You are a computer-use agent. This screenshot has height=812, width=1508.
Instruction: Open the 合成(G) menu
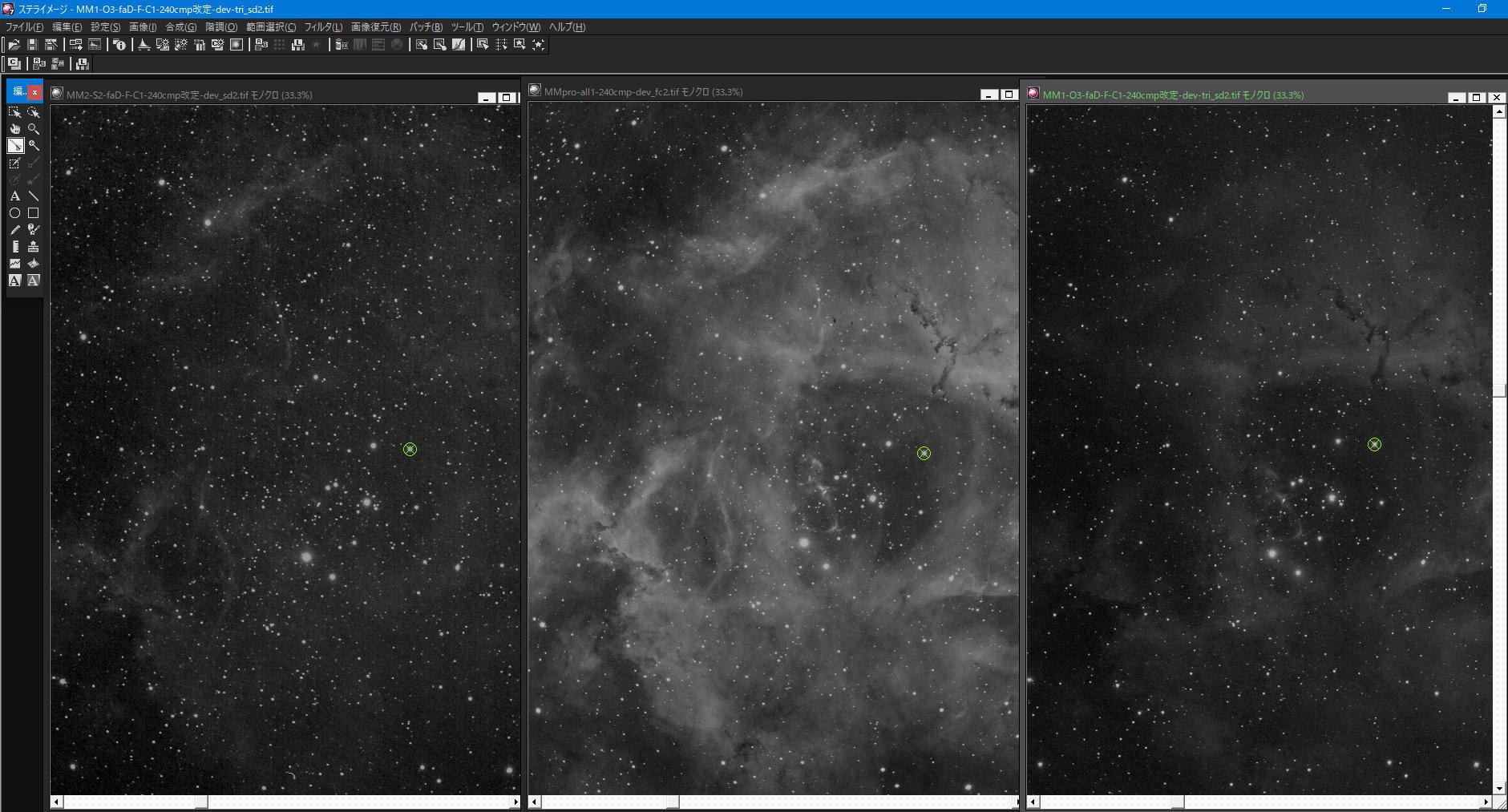point(180,27)
